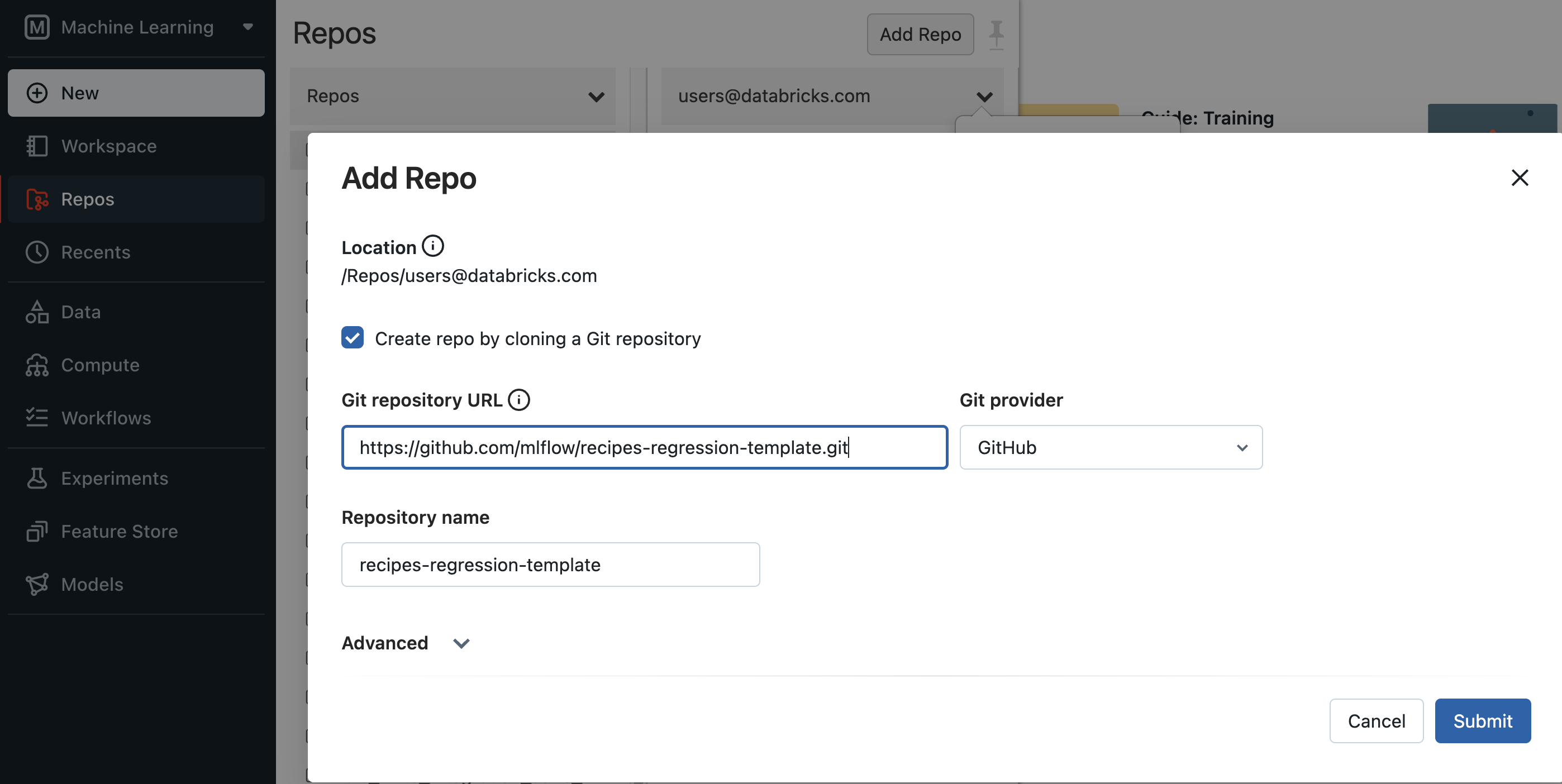Image resolution: width=1562 pixels, height=784 pixels.
Task: Click the Git repository URL info icon
Action: tap(518, 400)
